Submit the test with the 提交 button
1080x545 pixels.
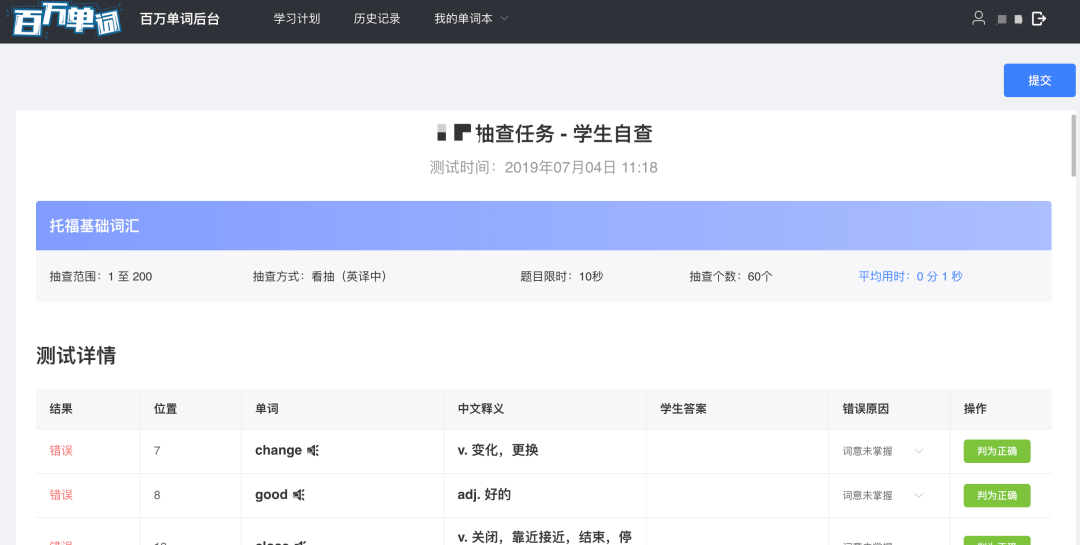[1039, 80]
